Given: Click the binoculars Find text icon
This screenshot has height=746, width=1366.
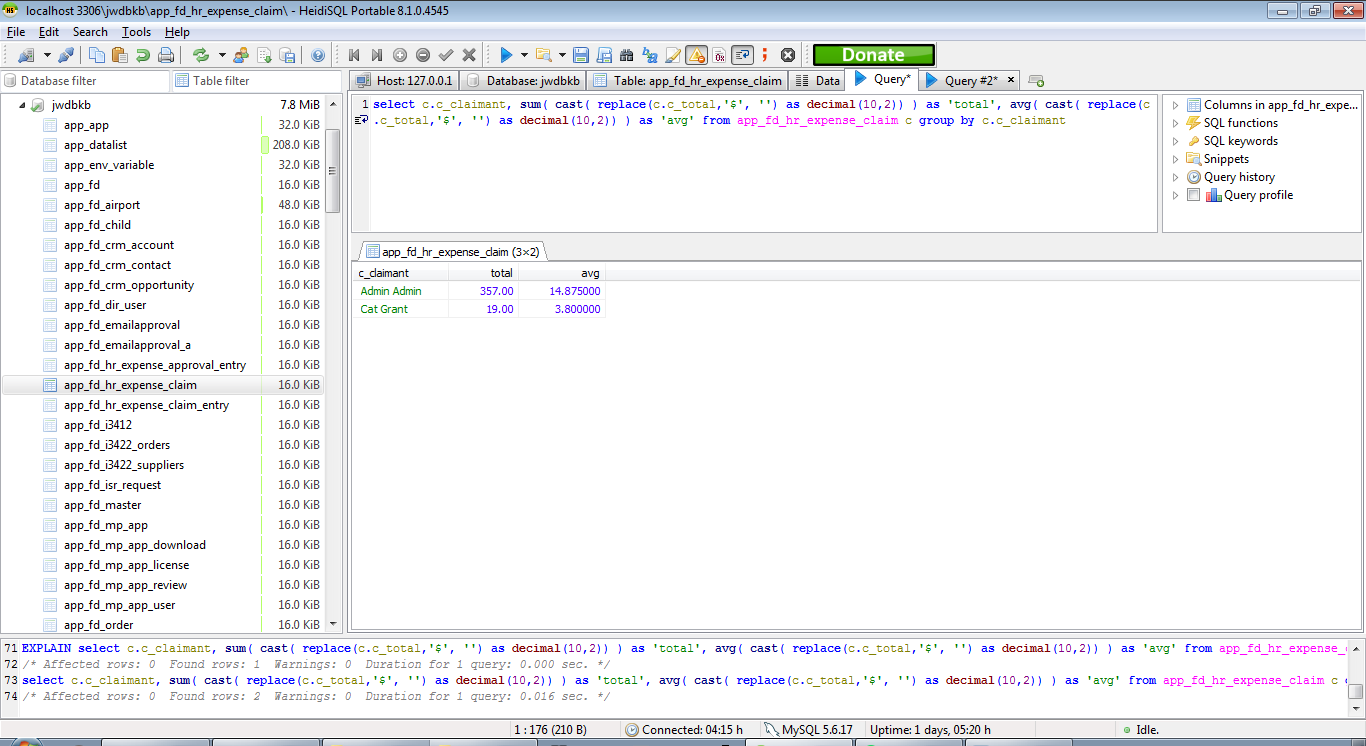Looking at the screenshot, I should pyautogui.click(x=627, y=55).
